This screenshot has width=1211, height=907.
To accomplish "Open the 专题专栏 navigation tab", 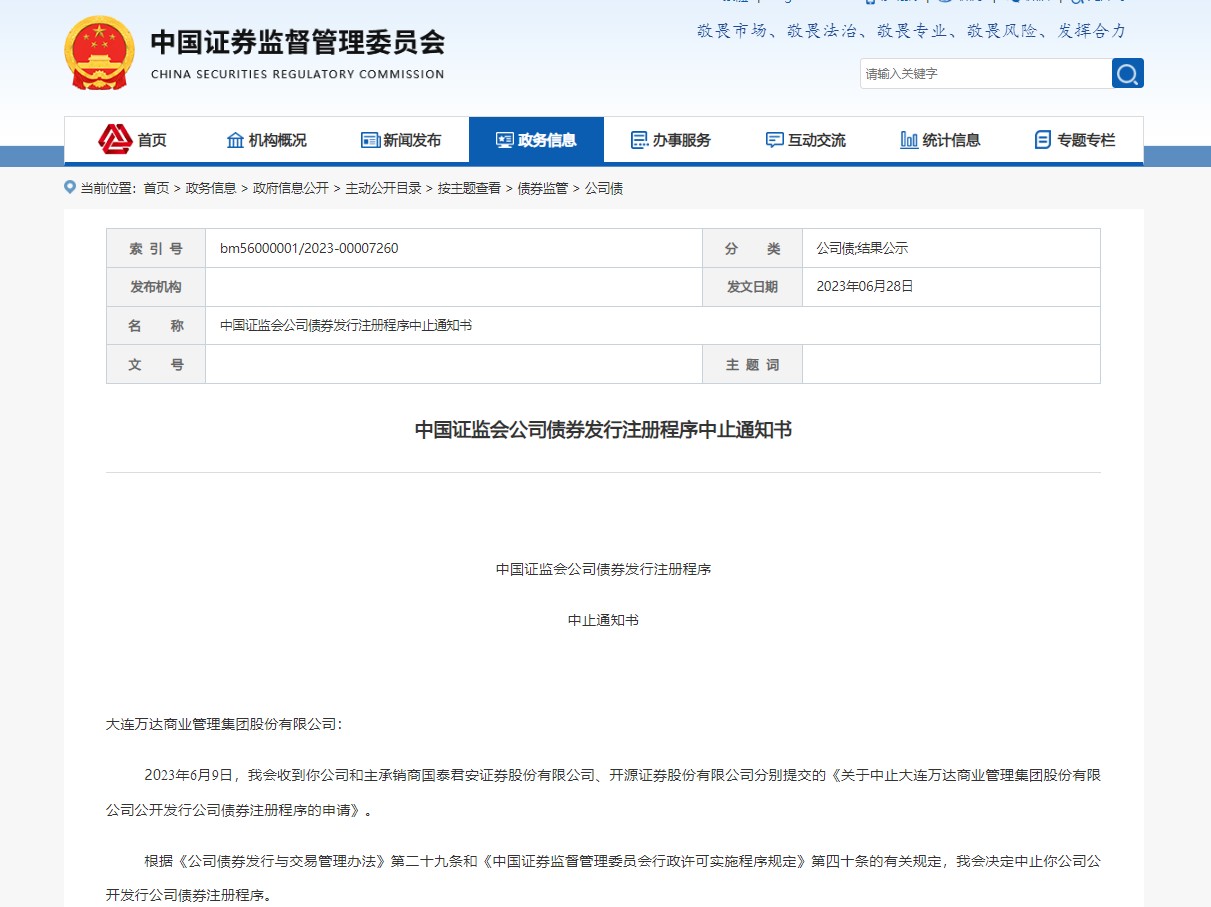I will [x=1075, y=140].
